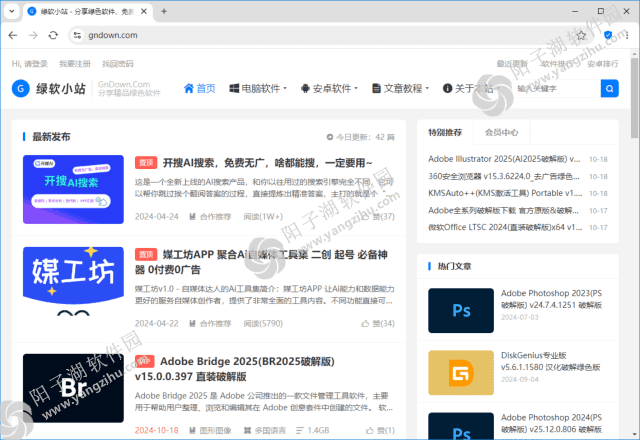640x440 pixels.
Task: Switch to the 特别推荐 tab
Action: [x=445, y=132]
